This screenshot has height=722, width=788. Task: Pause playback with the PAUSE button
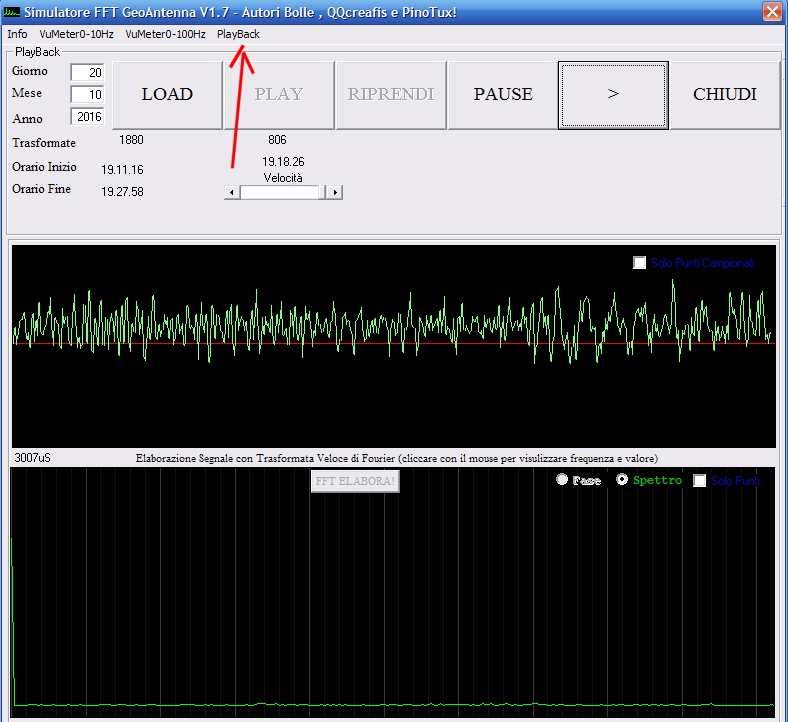tap(503, 95)
